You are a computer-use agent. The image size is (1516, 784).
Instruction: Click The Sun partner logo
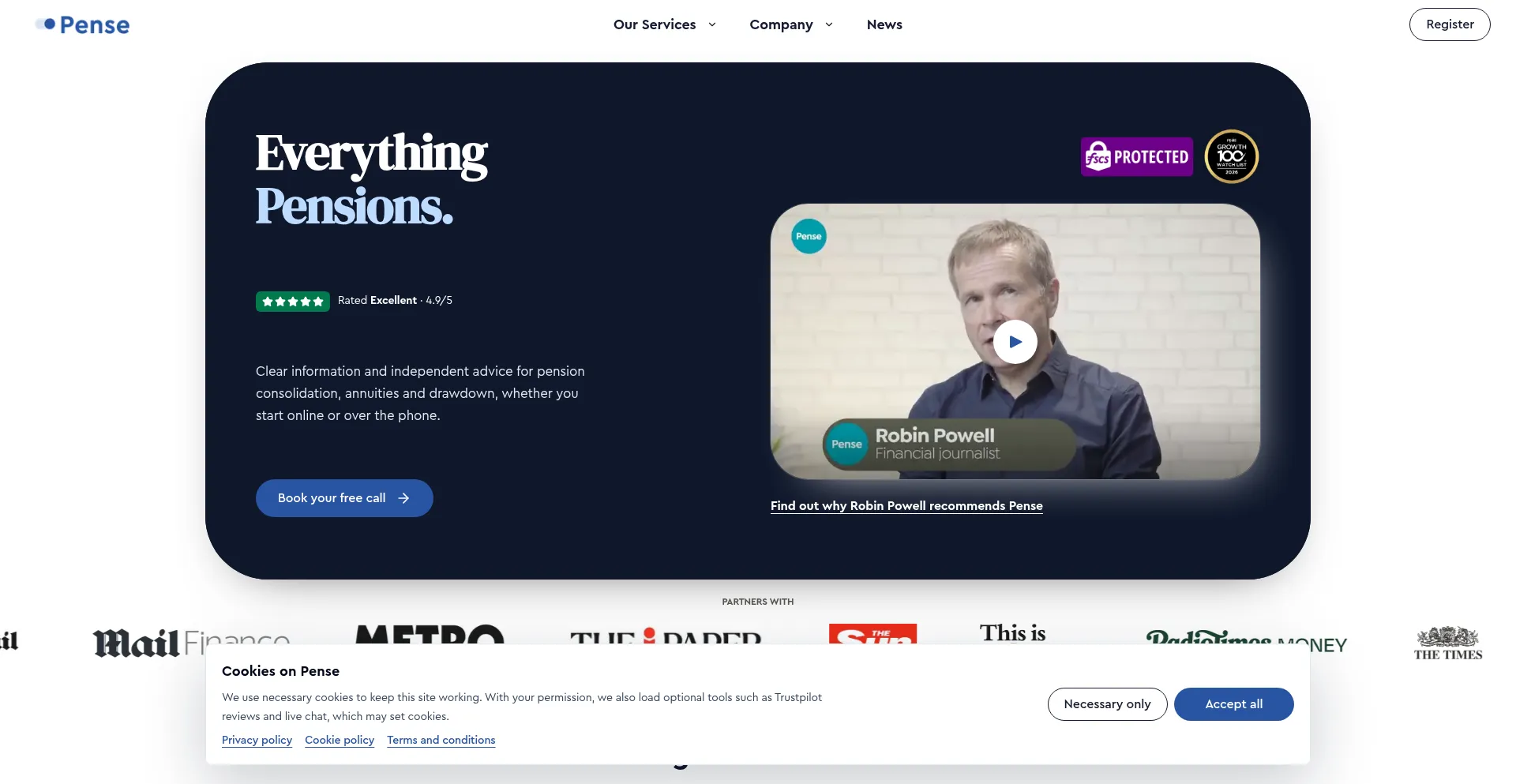pyautogui.click(x=872, y=634)
